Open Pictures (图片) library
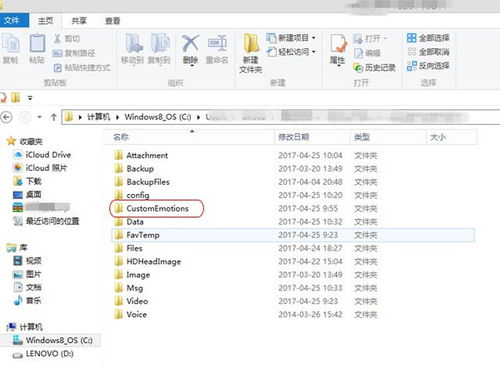This screenshot has height=368, width=500. (27, 274)
